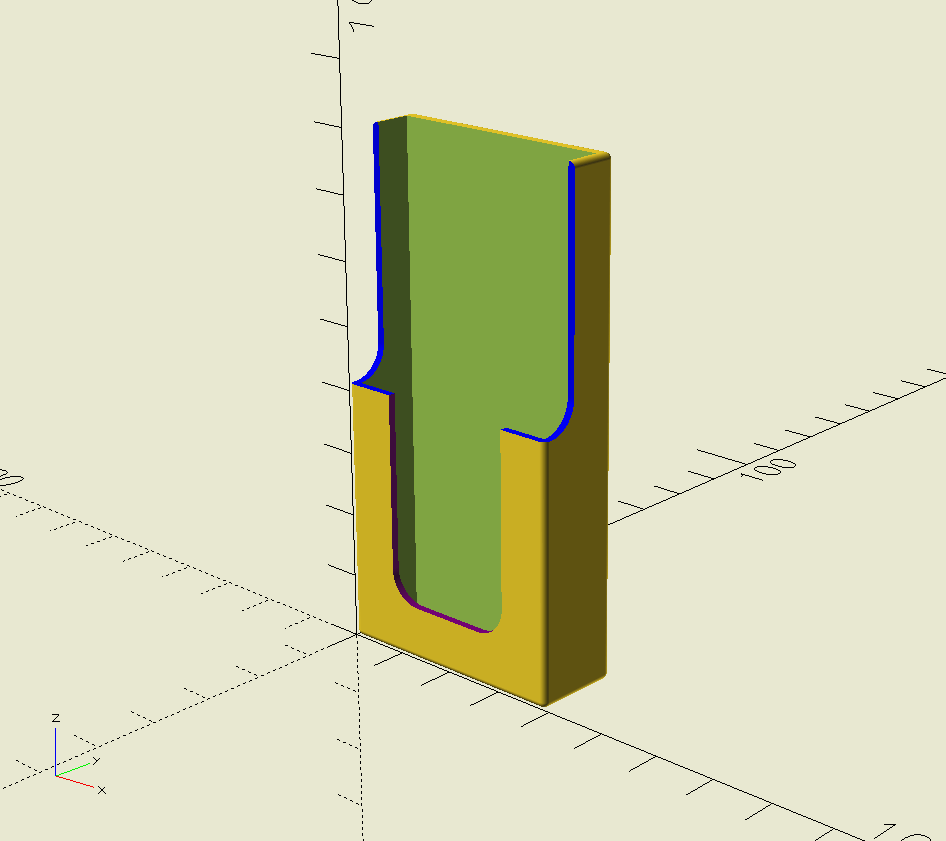The image size is (946, 841).
Task: Select the long blue vertical edge on the right
Action: (571, 284)
